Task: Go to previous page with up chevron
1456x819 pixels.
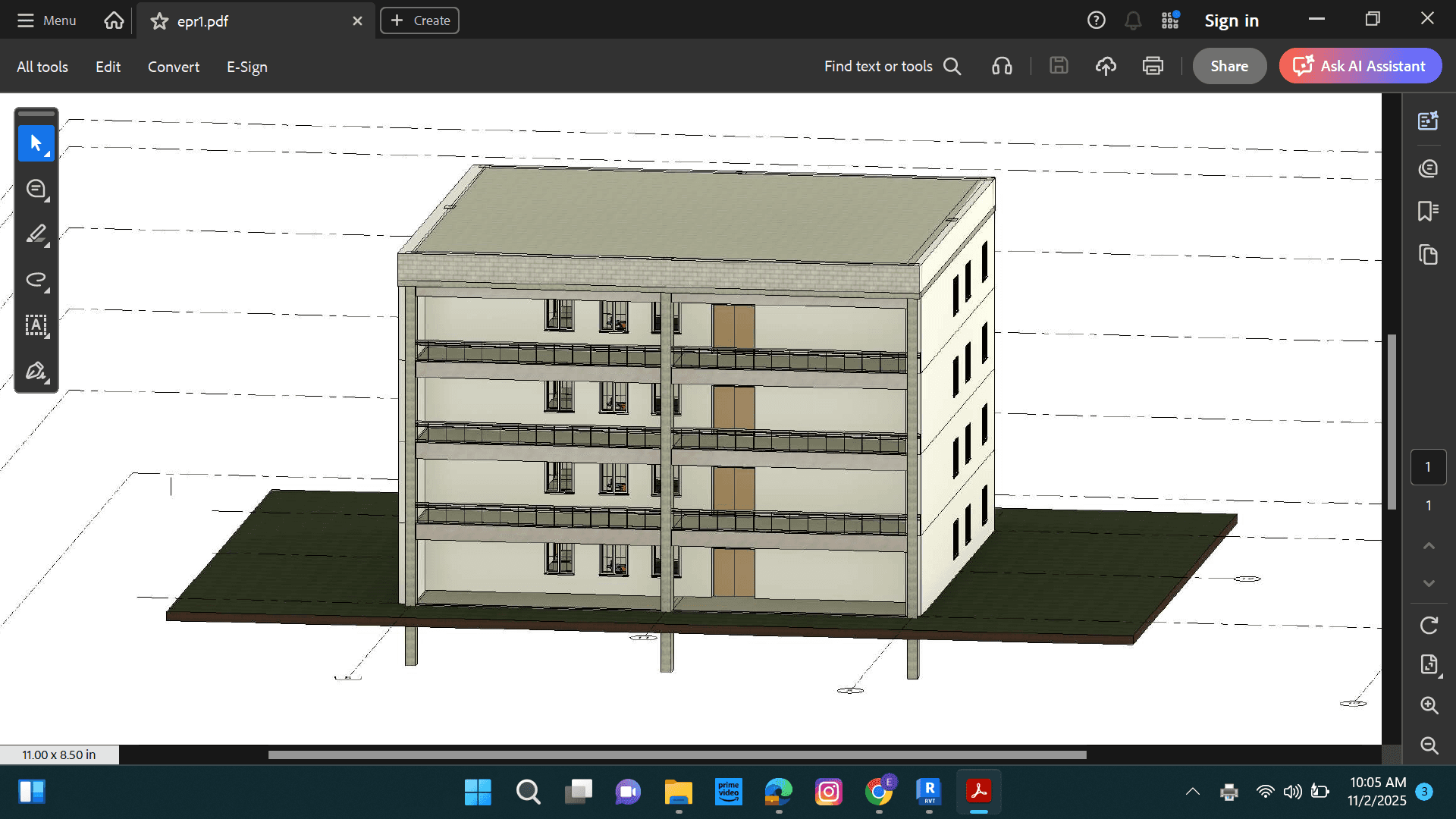Action: (1429, 546)
